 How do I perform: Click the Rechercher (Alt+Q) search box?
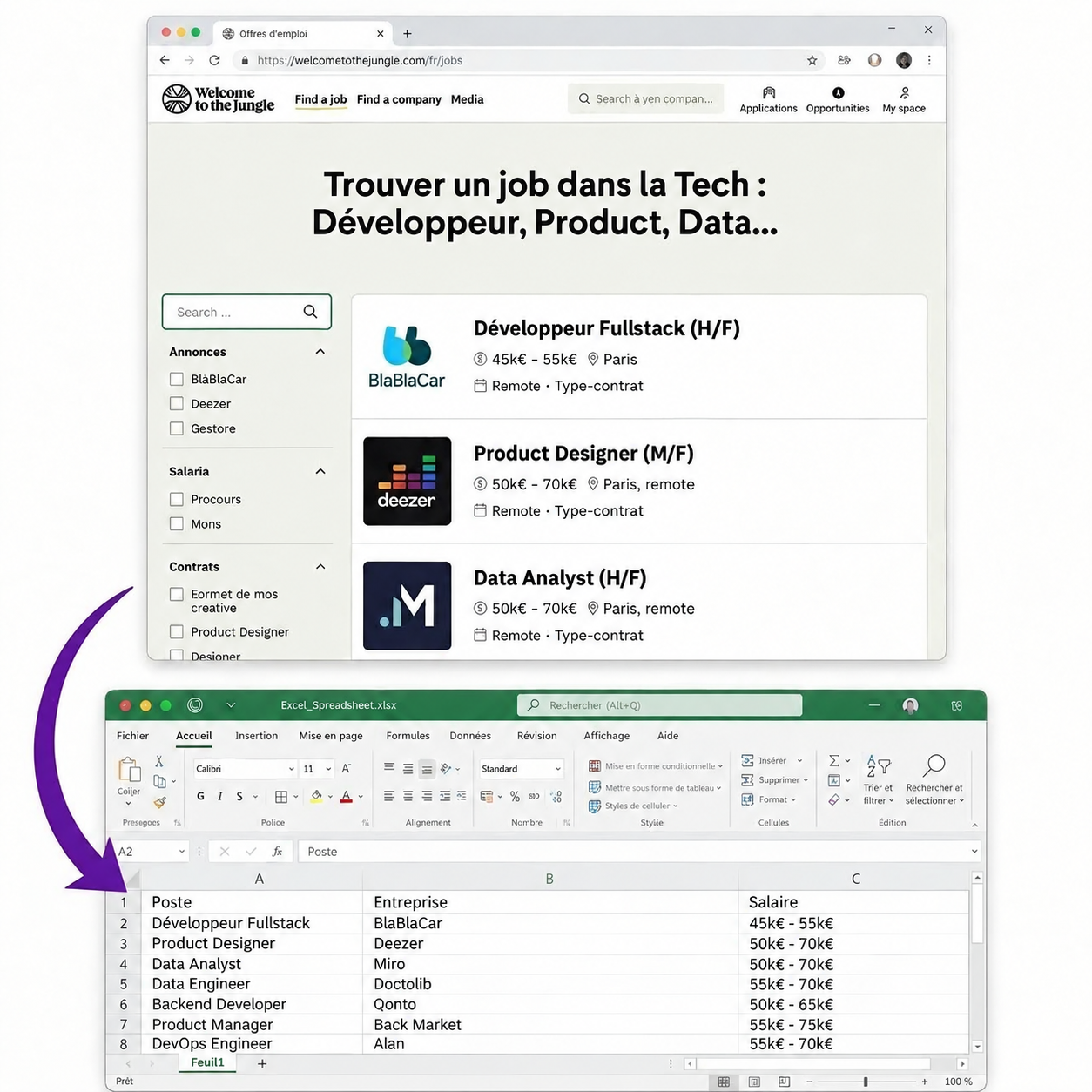[x=659, y=705]
